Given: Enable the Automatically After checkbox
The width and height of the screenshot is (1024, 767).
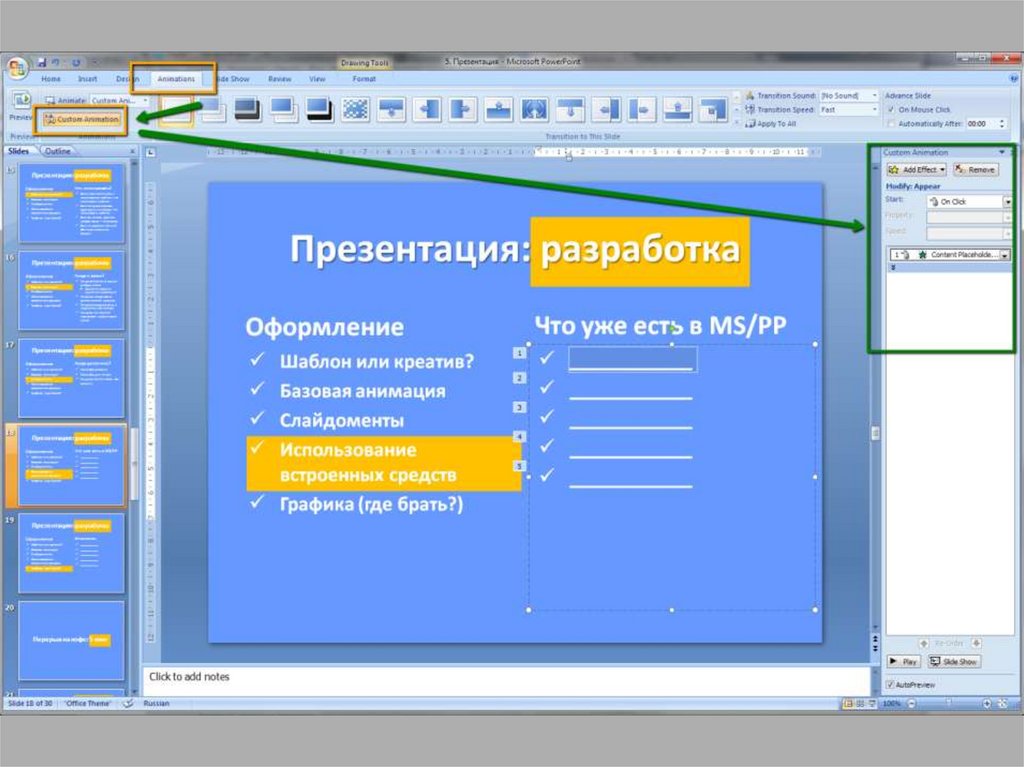Looking at the screenshot, I should point(891,123).
